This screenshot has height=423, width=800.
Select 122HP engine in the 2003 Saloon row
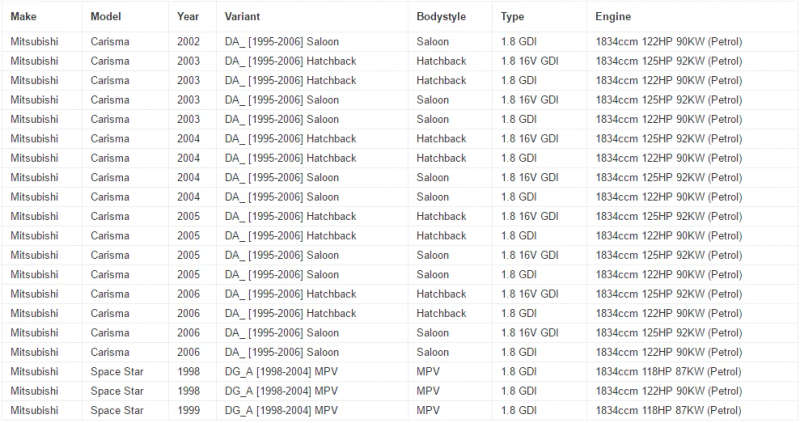669,119
